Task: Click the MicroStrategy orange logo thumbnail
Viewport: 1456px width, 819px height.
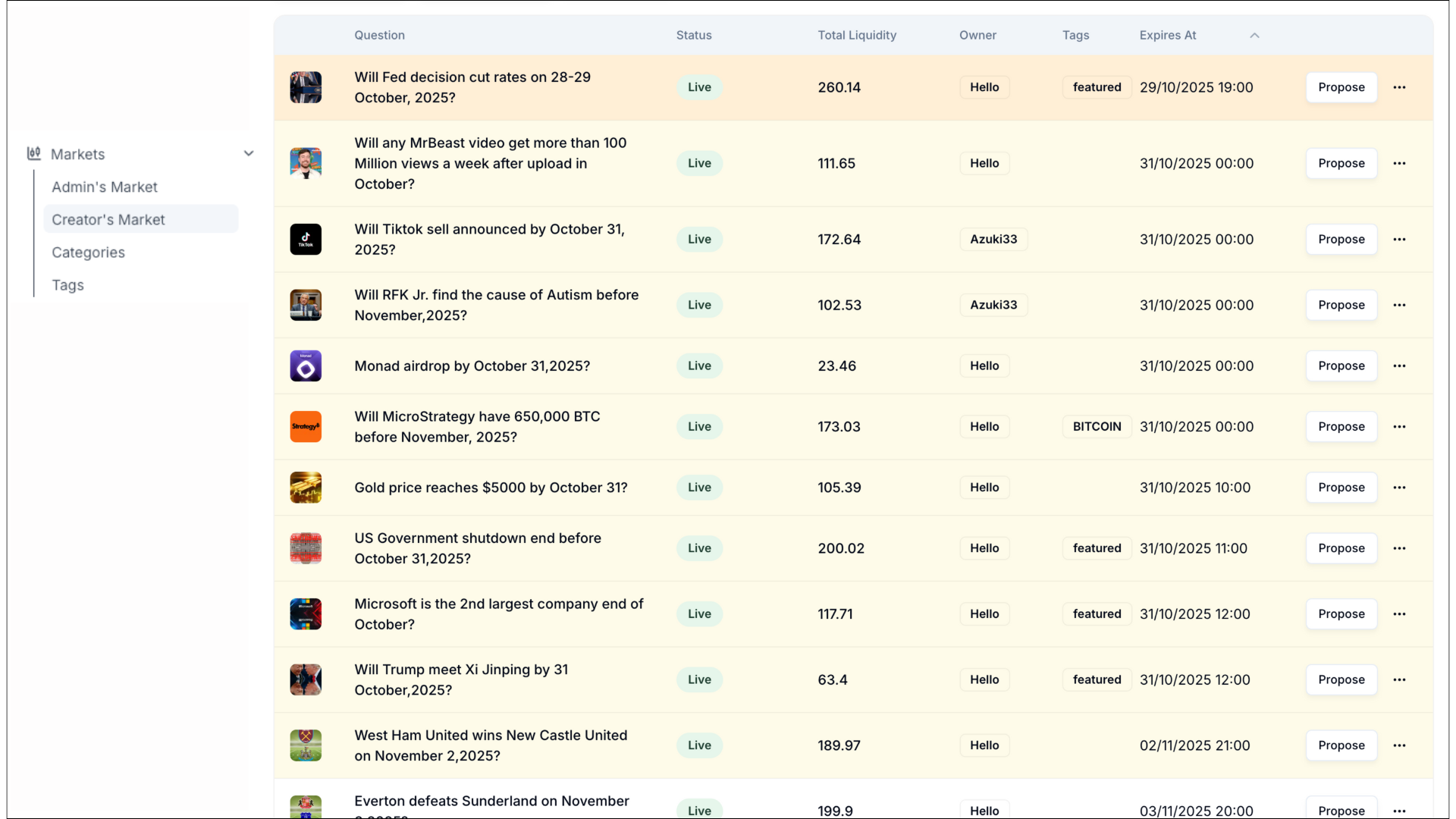Action: [x=306, y=426]
